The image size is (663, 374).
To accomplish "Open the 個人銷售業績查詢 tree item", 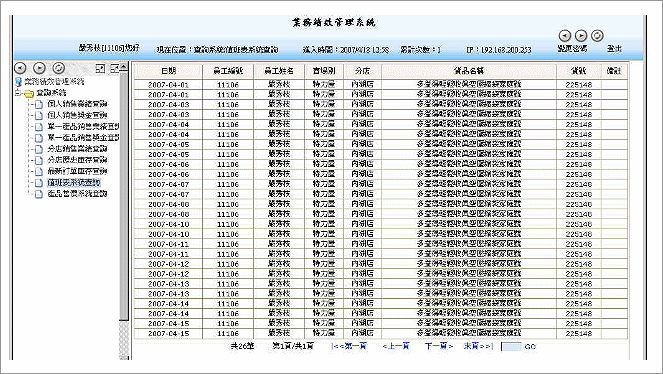I will [77, 104].
